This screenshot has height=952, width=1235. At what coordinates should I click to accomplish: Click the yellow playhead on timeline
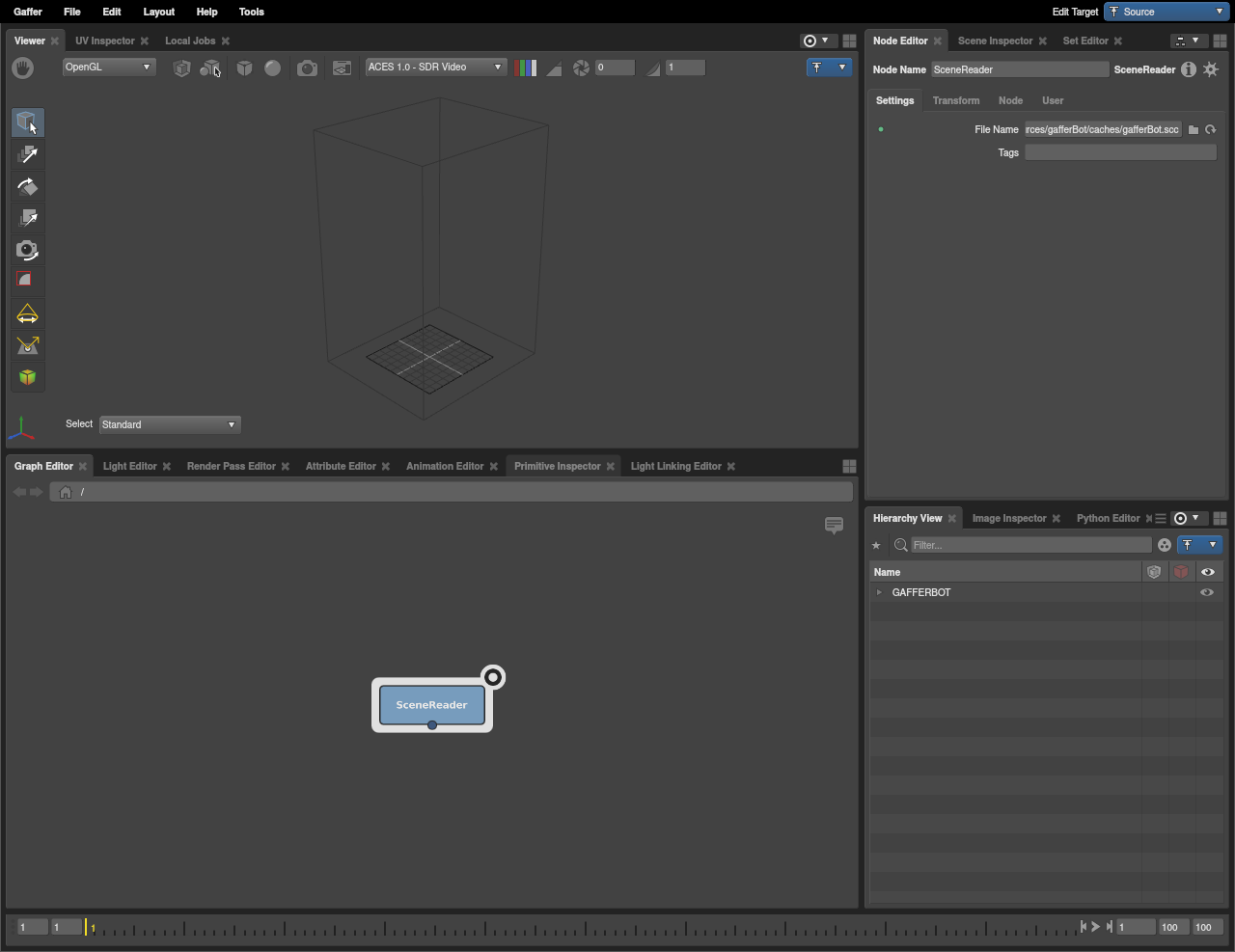(x=86, y=927)
